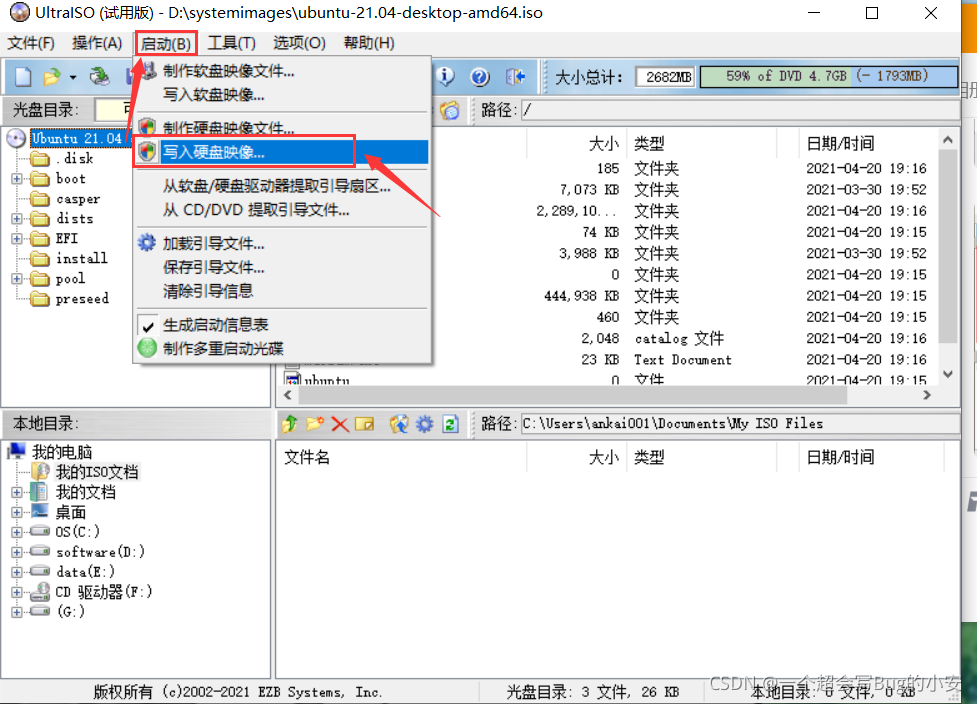Screen dimensions: 977x704
Task: Click the 2682MB total size field
Action: 665,77
